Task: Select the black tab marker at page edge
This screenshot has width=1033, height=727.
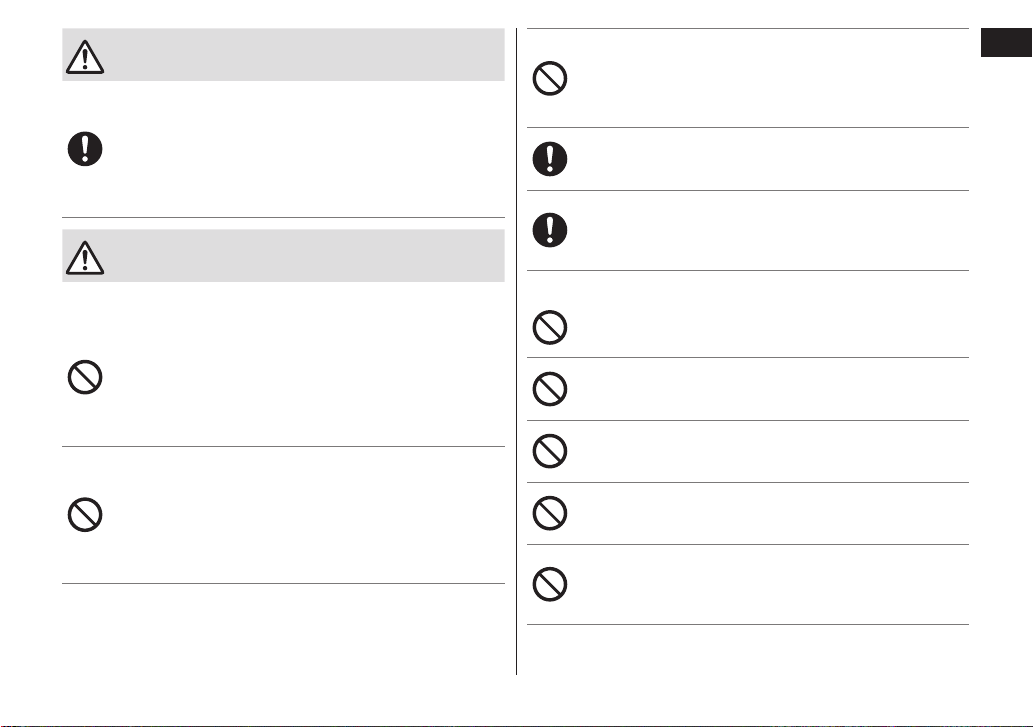Action: point(1007,43)
